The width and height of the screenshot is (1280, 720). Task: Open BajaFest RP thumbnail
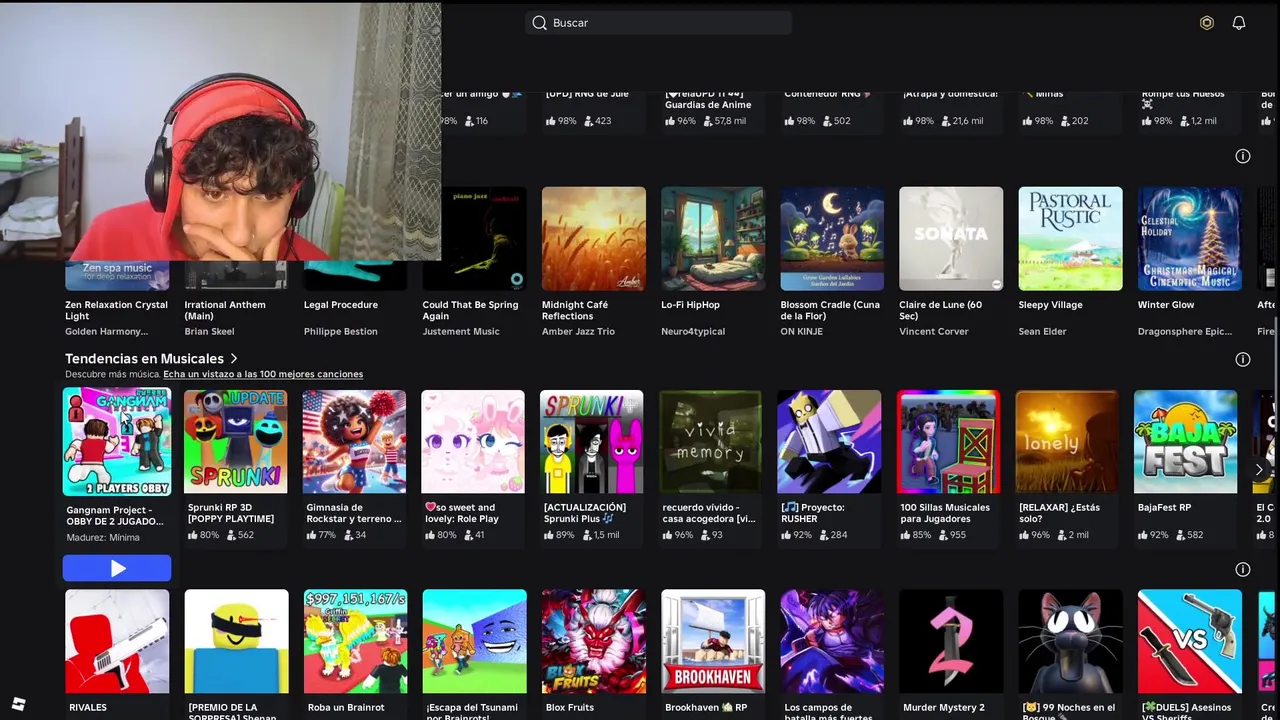point(1186,442)
